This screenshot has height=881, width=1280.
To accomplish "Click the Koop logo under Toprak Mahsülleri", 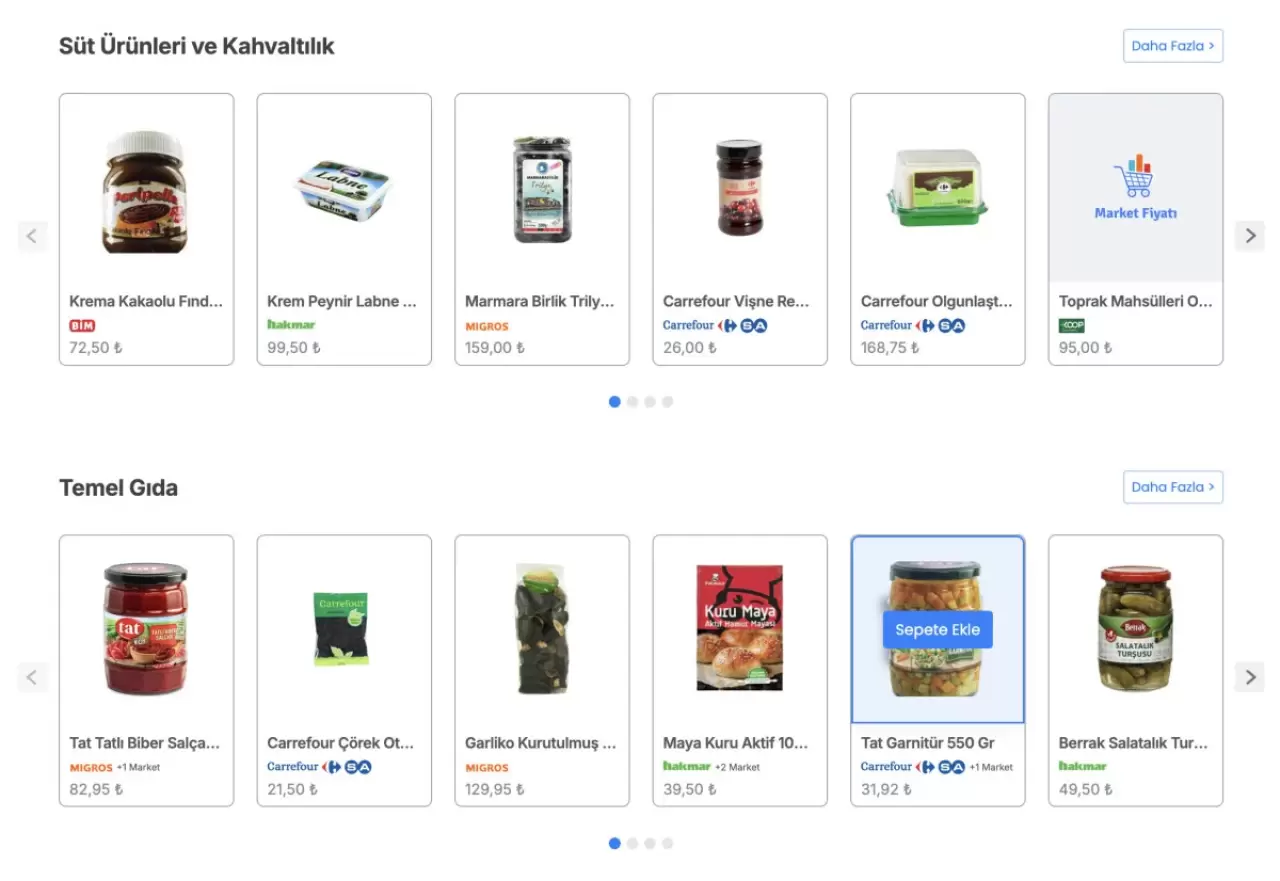I will pyautogui.click(x=1072, y=326).
